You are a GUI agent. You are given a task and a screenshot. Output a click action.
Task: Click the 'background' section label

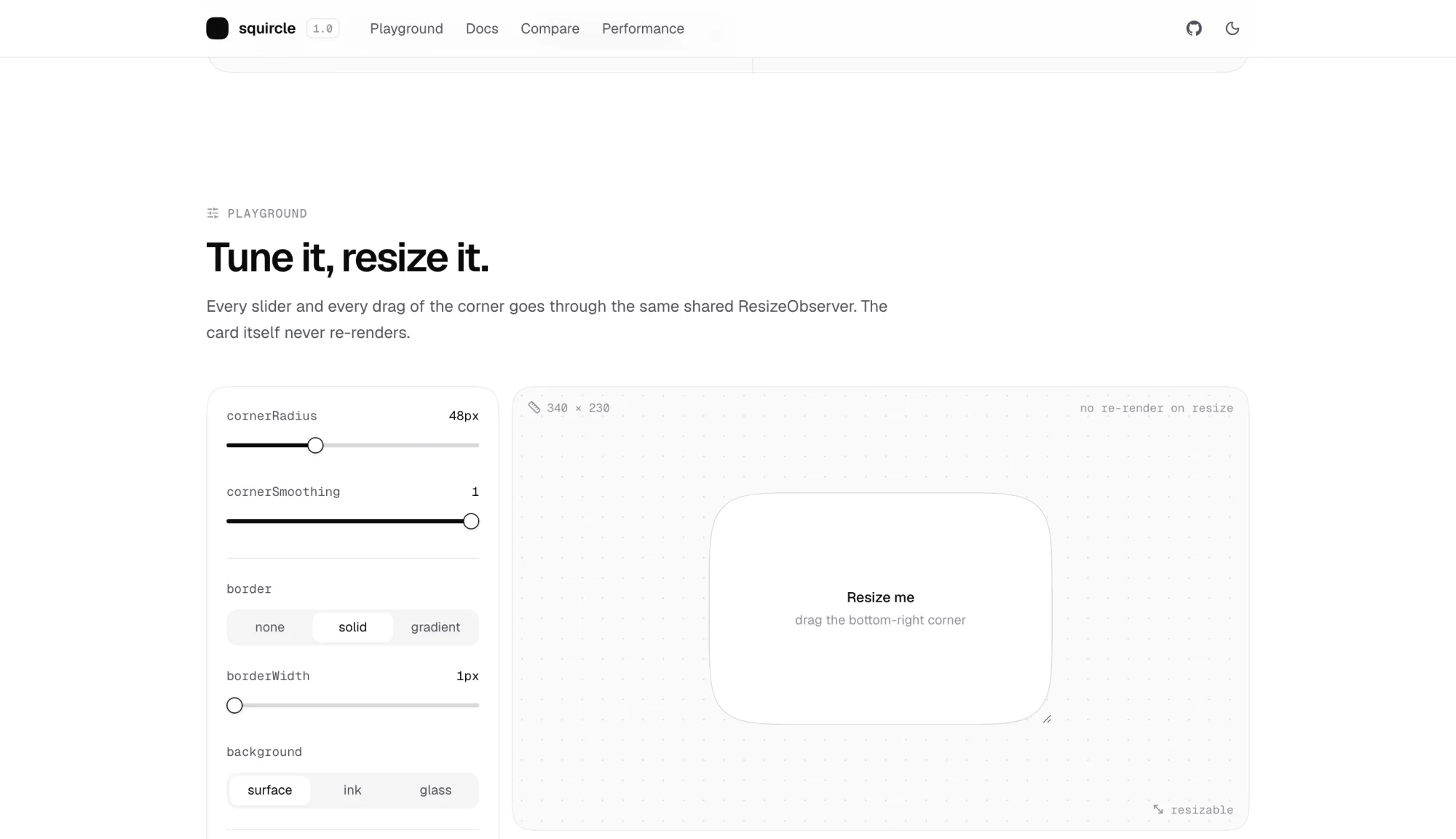click(264, 752)
